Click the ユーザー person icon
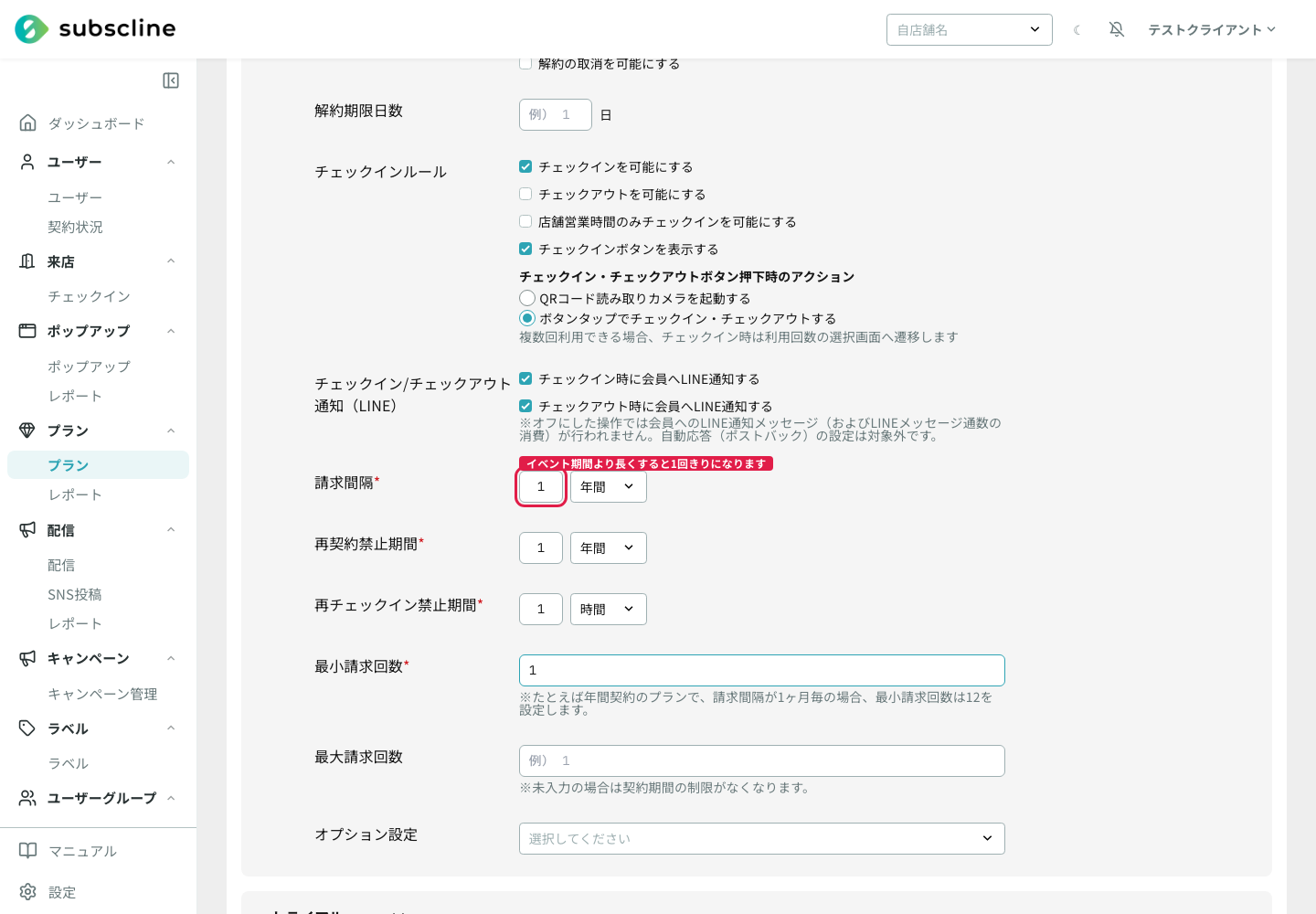1316x914 pixels. [x=28, y=162]
